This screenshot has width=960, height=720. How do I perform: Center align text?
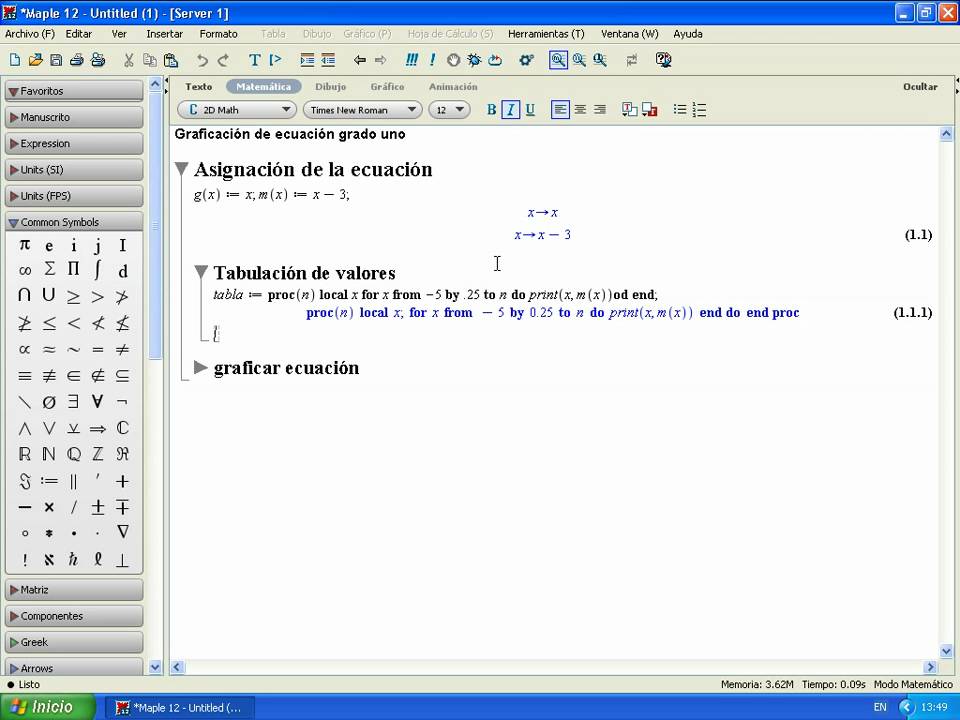[580, 110]
